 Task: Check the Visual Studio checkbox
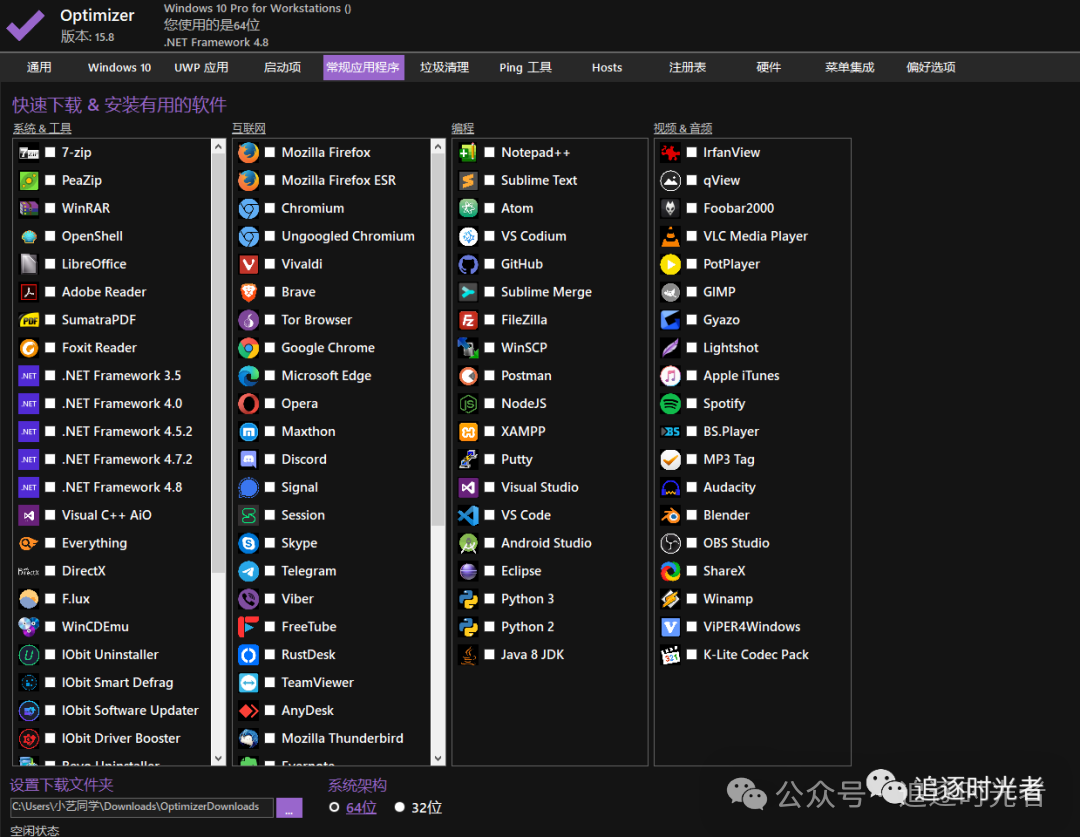tap(490, 487)
